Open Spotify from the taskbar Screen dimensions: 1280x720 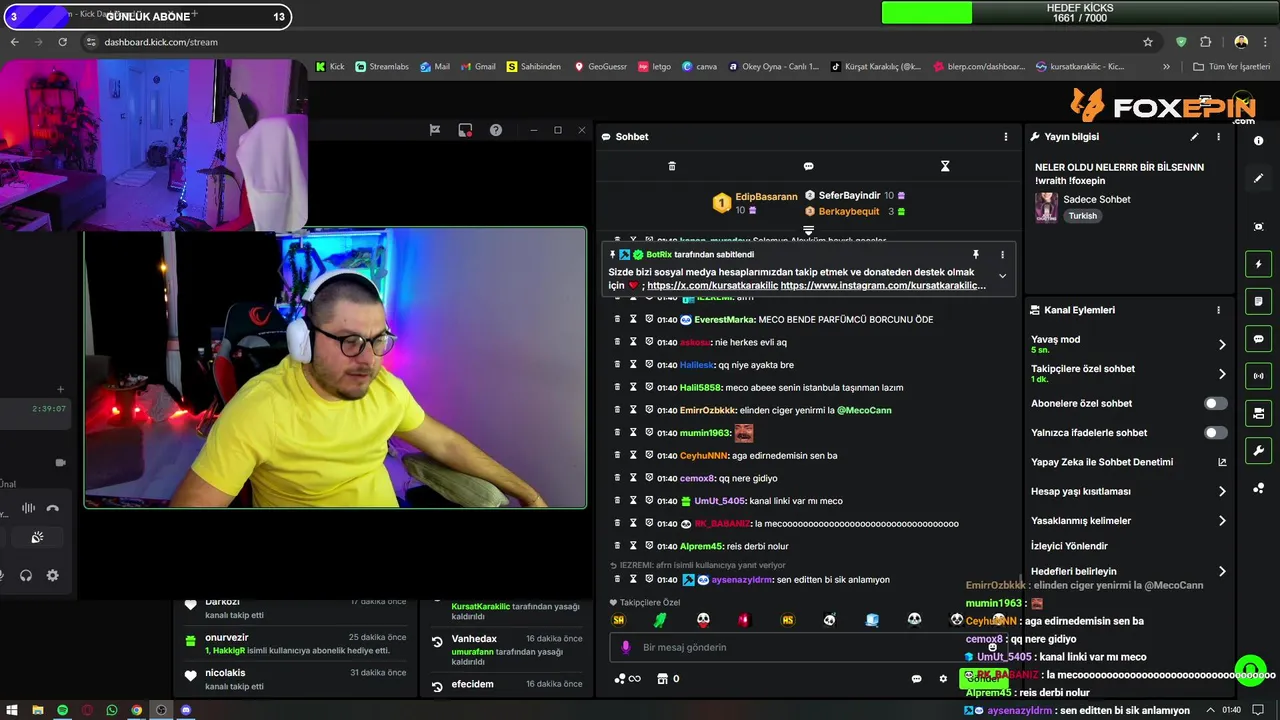click(x=63, y=710)
